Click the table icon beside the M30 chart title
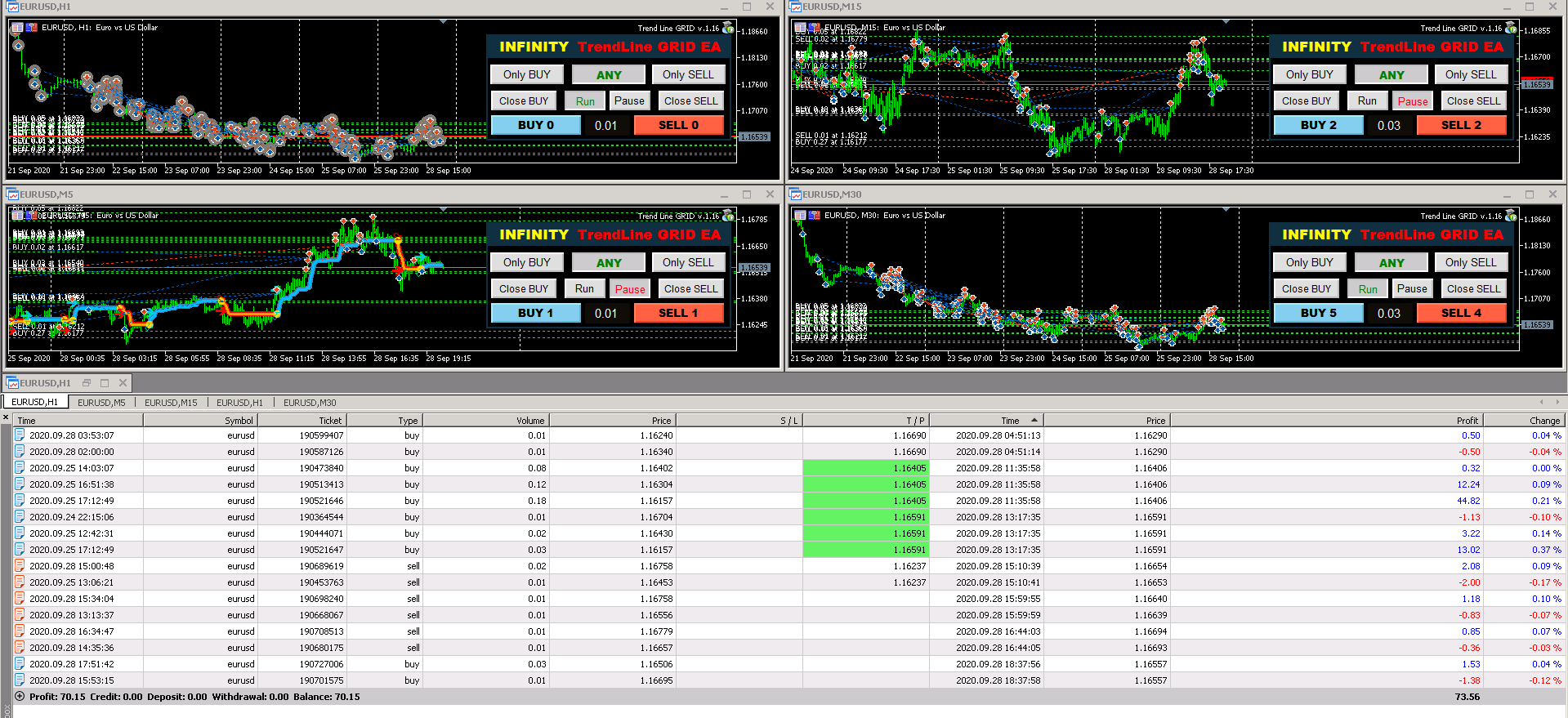The height and width of the screenshot is (718, 1568). click(800, 216)
